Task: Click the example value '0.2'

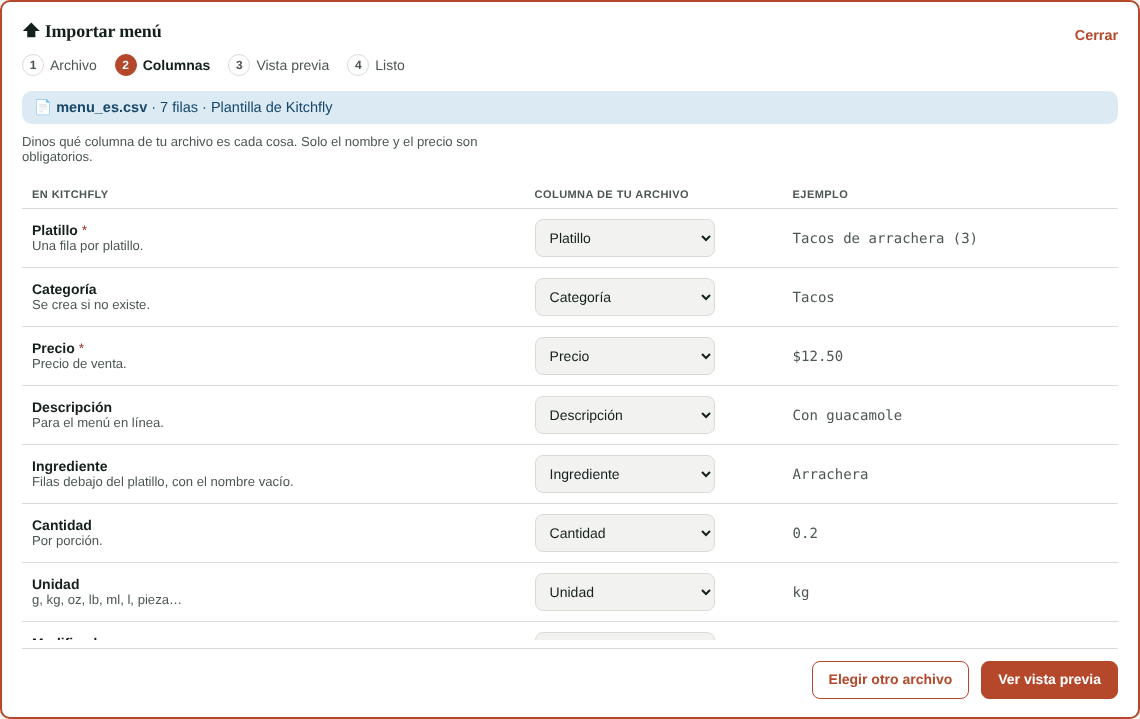Action: pyautogui.click(x=805, y=533)
